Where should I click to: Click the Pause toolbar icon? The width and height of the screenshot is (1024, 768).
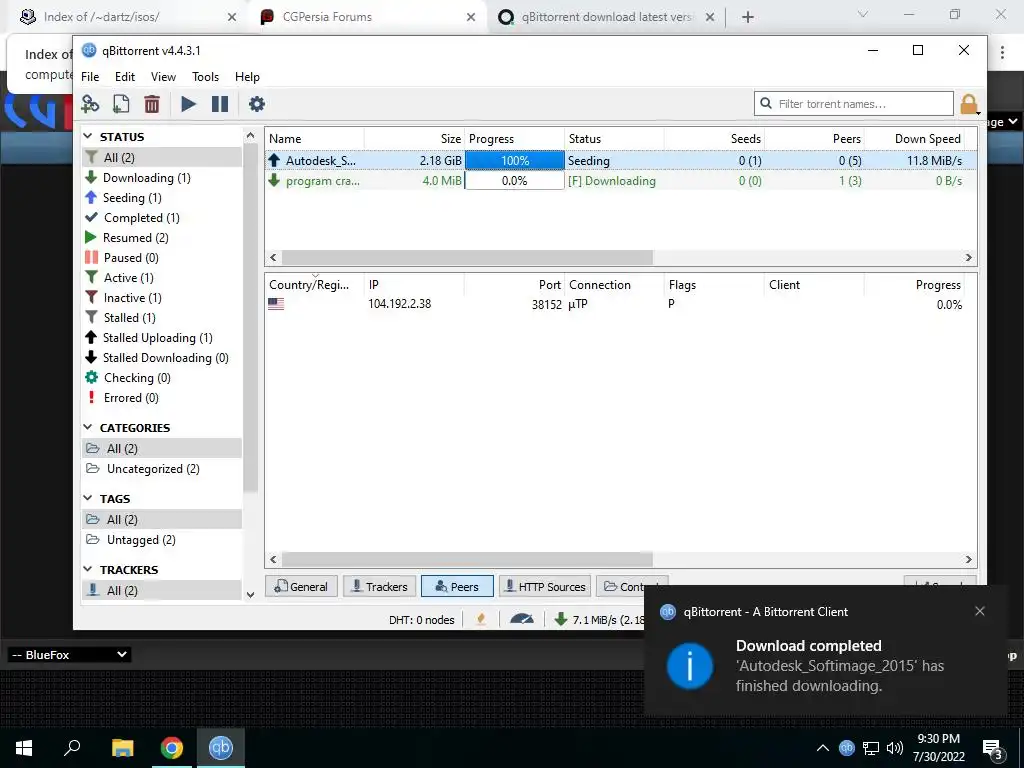[220, 104]
